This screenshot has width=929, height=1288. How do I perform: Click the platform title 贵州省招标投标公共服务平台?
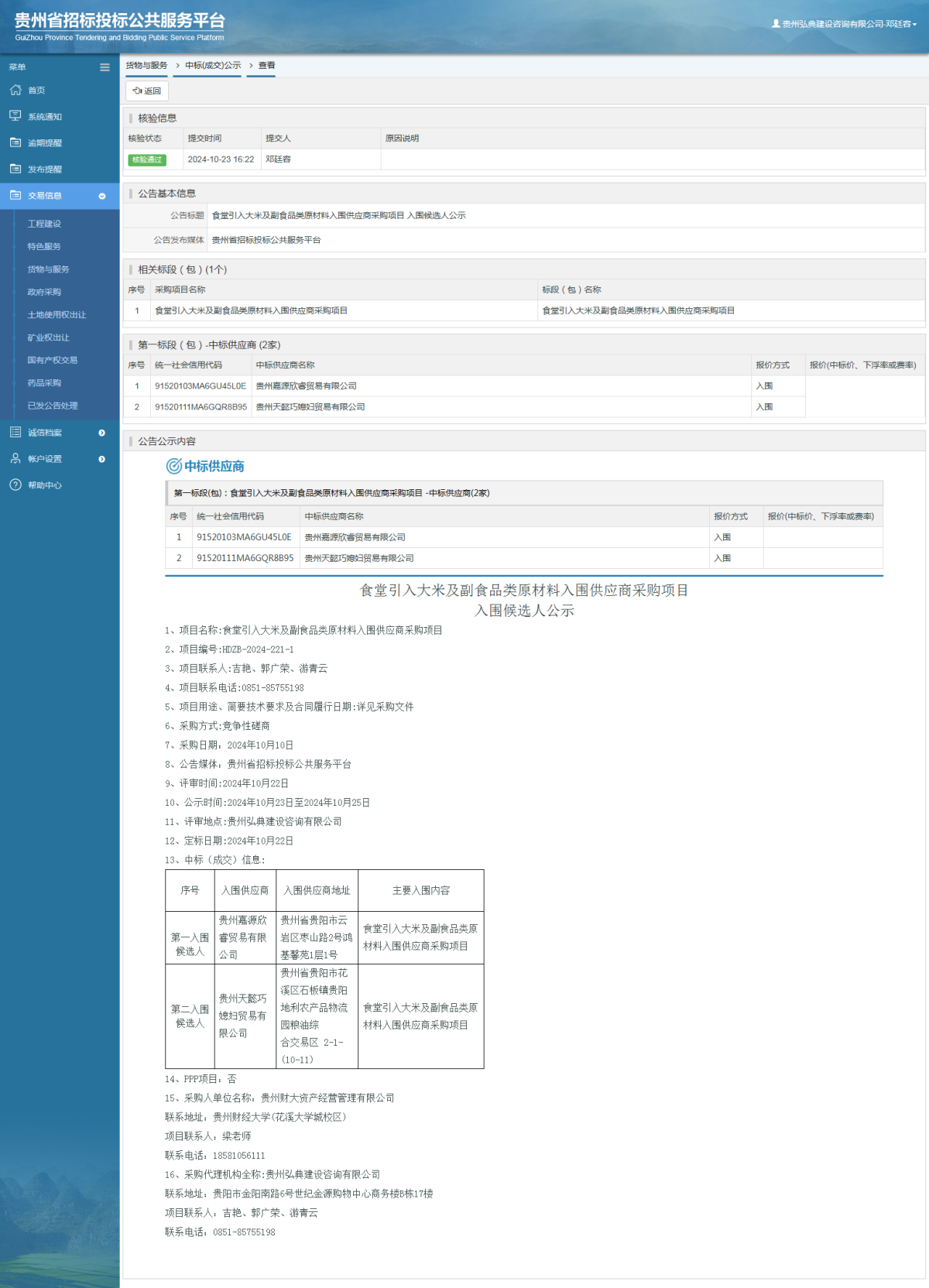click(120, 21)
